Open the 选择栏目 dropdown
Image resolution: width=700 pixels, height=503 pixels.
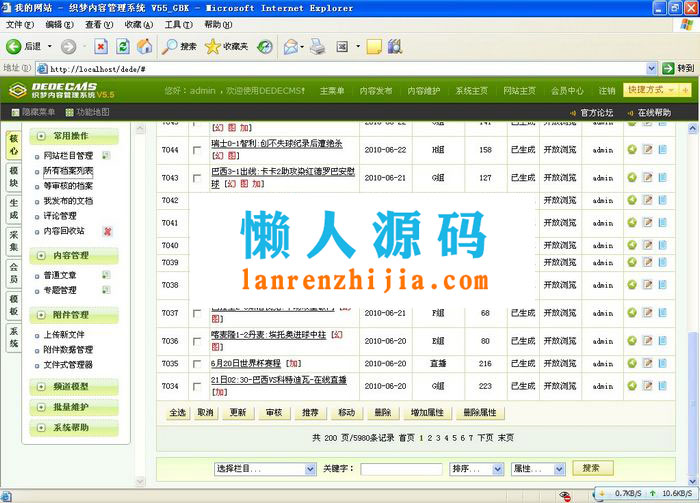coord(262,468)
